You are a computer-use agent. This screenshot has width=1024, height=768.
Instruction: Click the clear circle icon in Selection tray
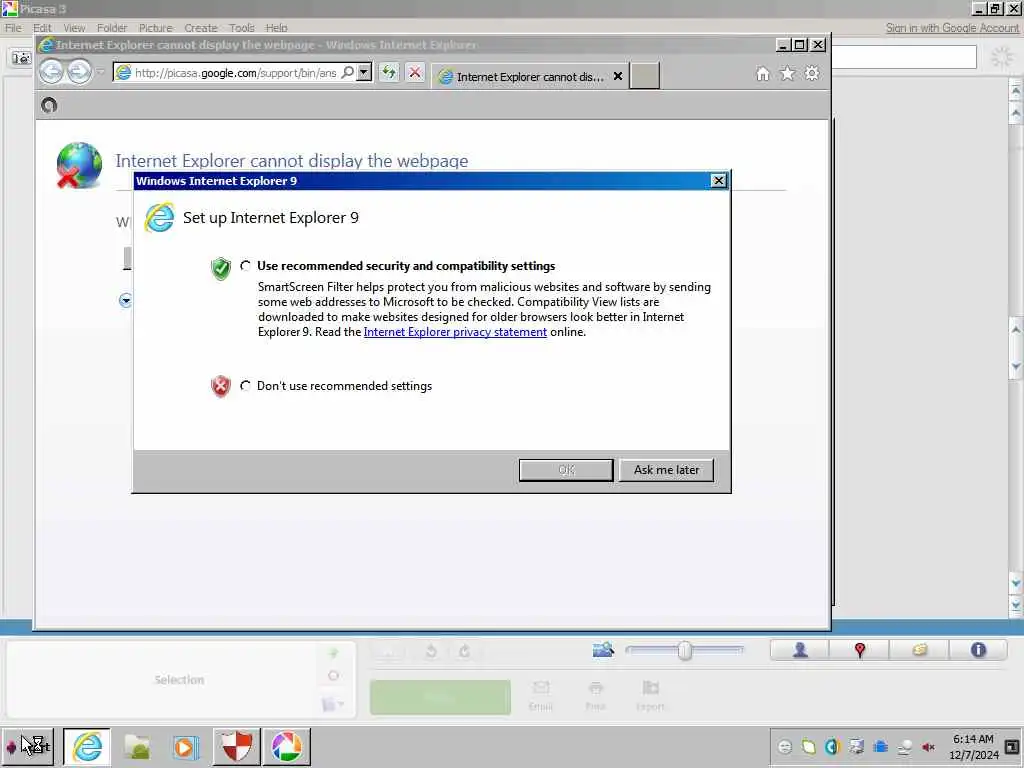click(x=334, y=676)
